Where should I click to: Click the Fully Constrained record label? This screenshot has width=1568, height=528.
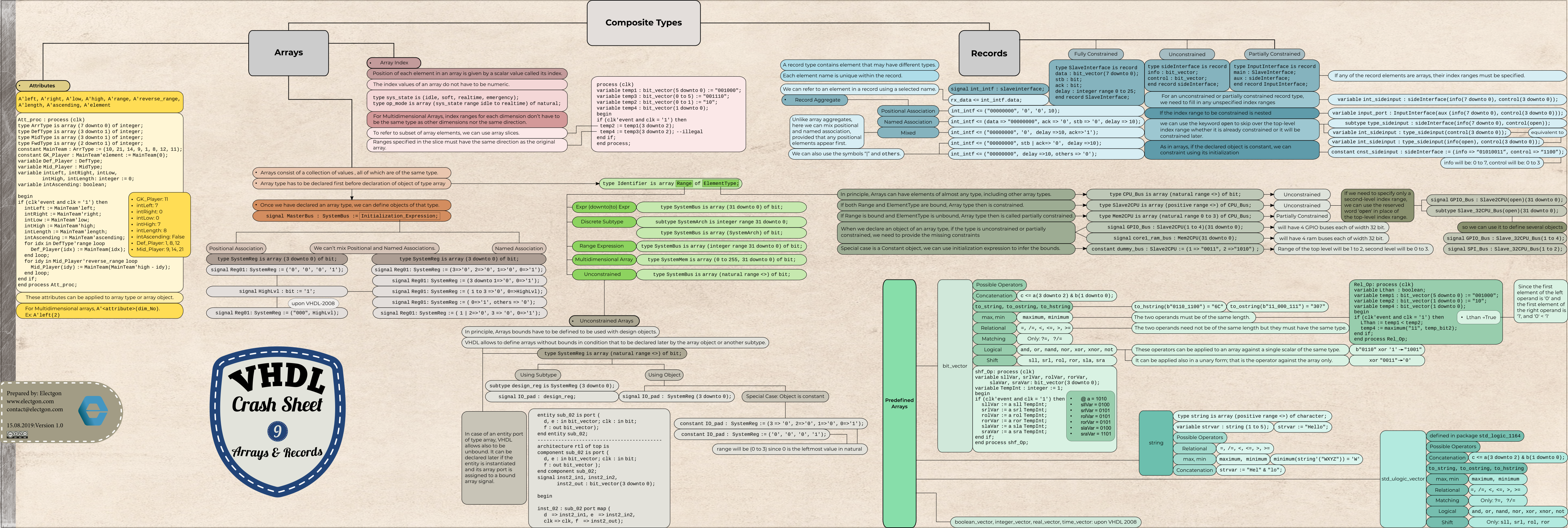pyautogui.click(x=1096, y=54)
